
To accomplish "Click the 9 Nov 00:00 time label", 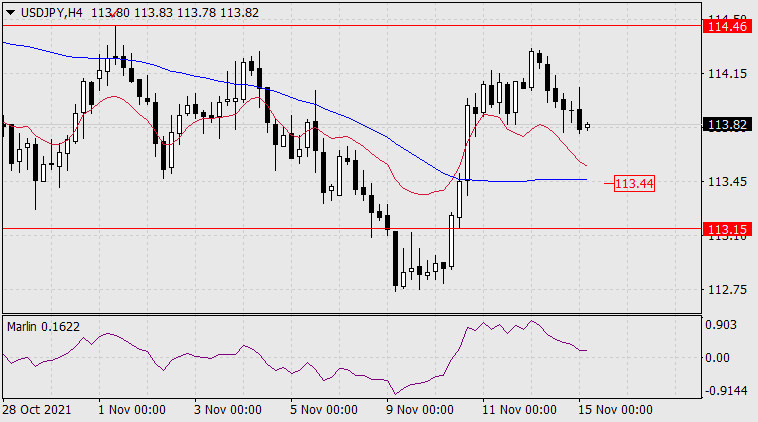I will coord(420,410).
